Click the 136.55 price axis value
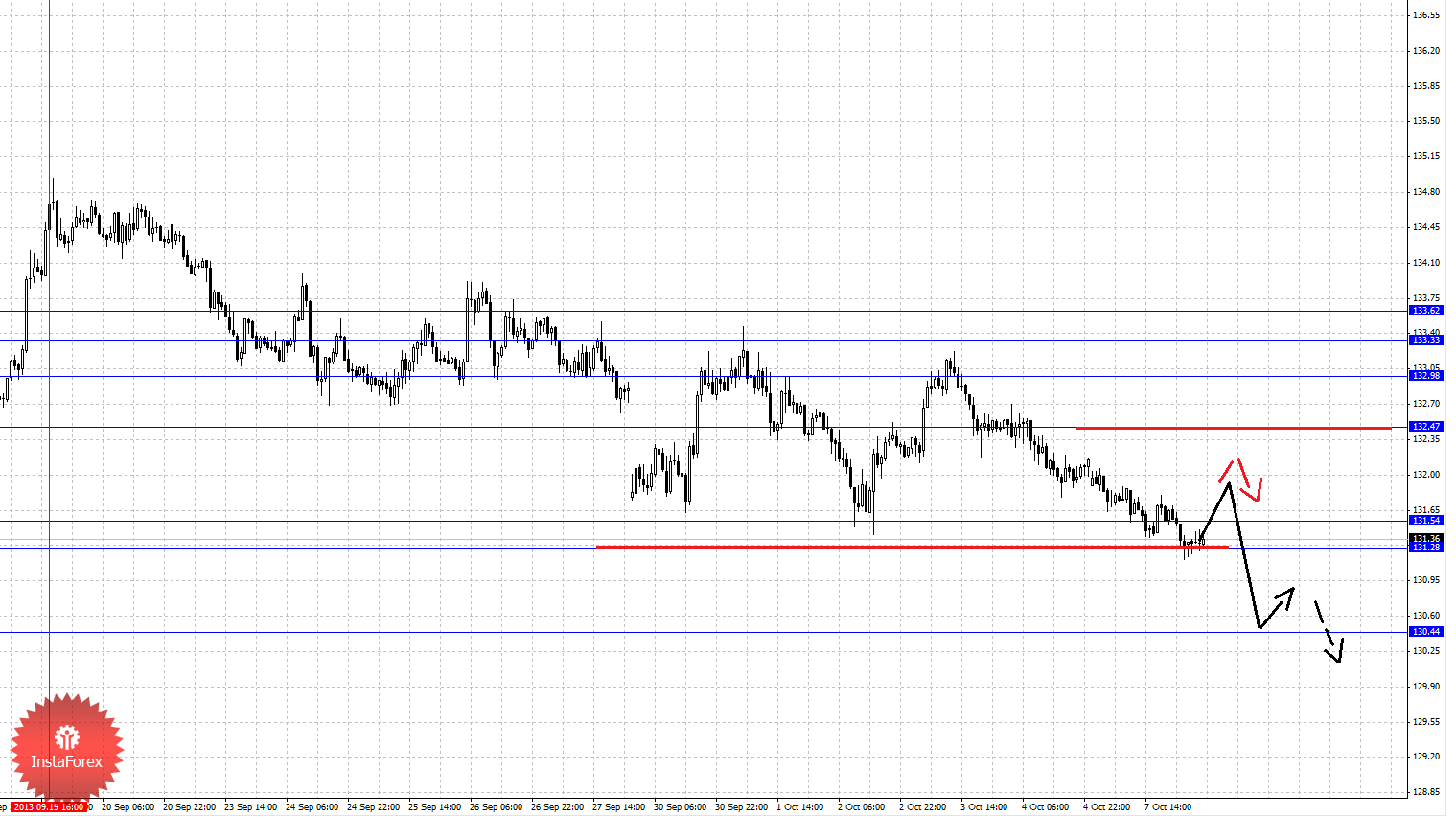Image resolution: width=1456 pixels, height=817 pixels. (1426, 15)
